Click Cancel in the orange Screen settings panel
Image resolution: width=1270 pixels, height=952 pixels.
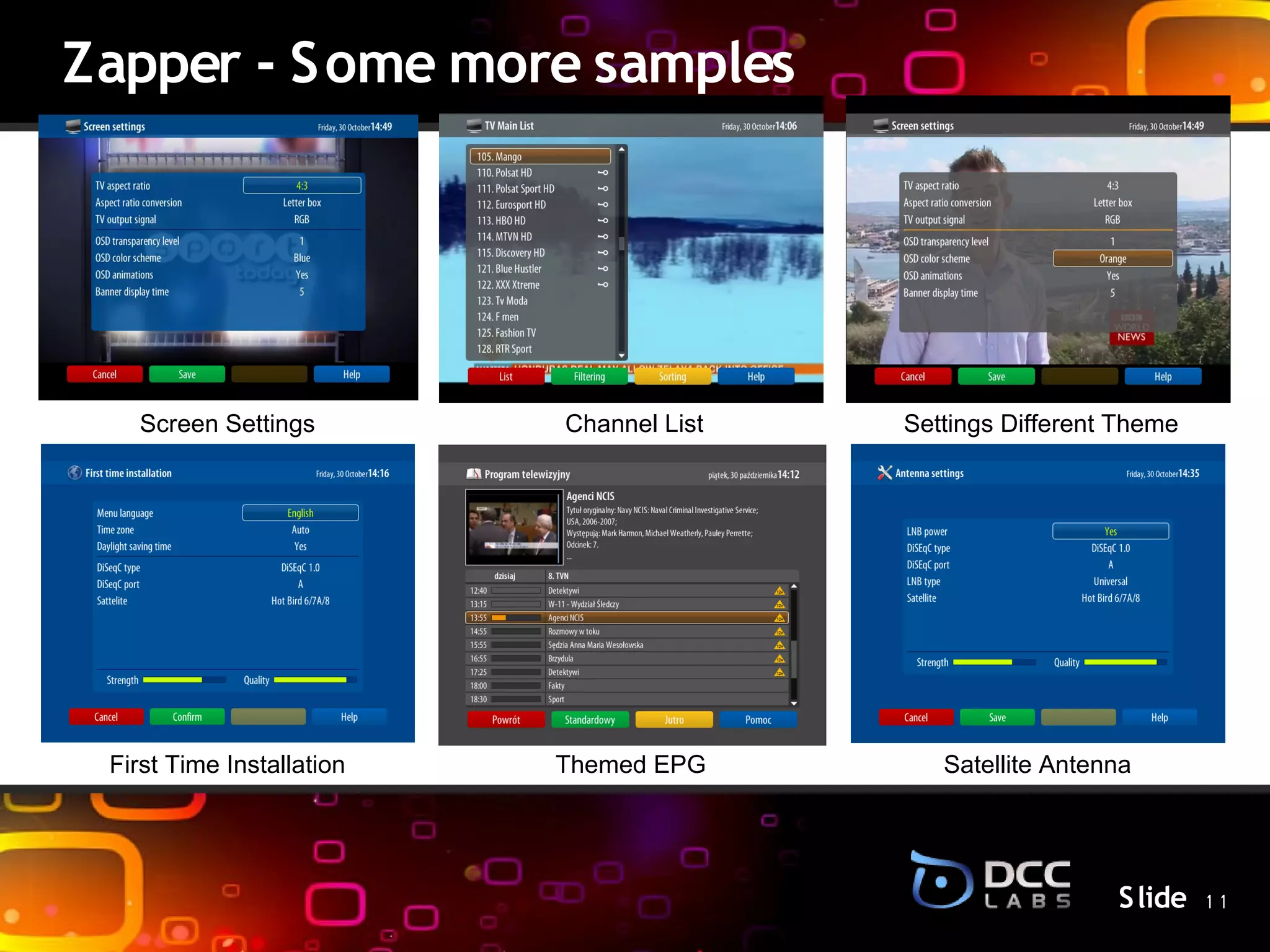pyautogui.click(x=913, y=377)
